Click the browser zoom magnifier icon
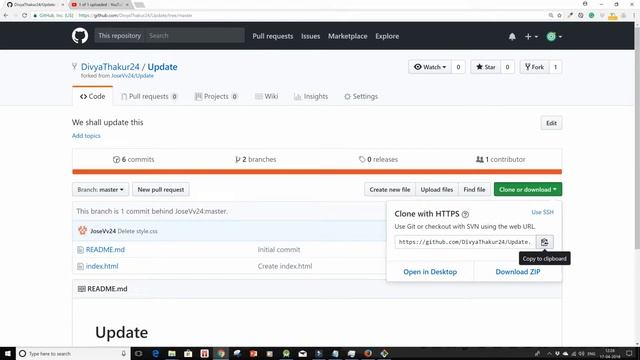The image size is (640, 360). (x=551, y=16)
